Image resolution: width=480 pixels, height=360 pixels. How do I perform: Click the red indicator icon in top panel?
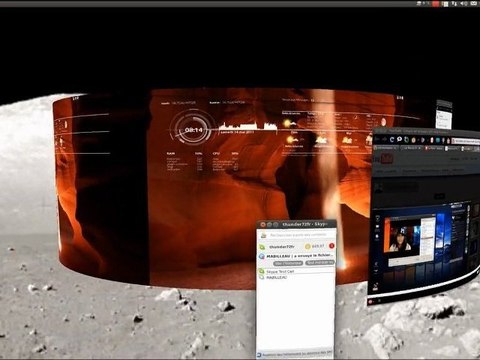coord(436,4)
